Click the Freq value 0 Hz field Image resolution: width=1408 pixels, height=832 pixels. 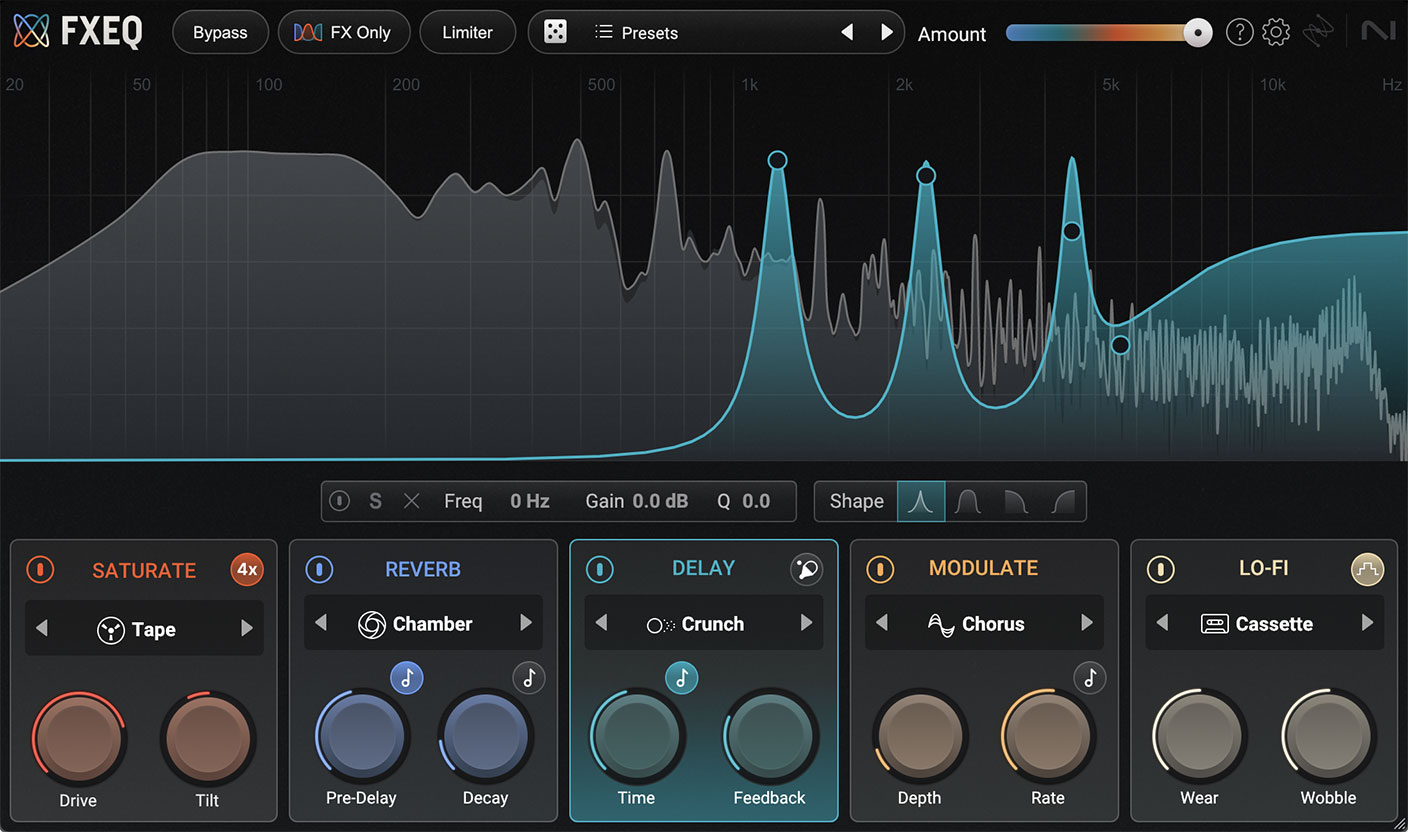coord(530,501)
